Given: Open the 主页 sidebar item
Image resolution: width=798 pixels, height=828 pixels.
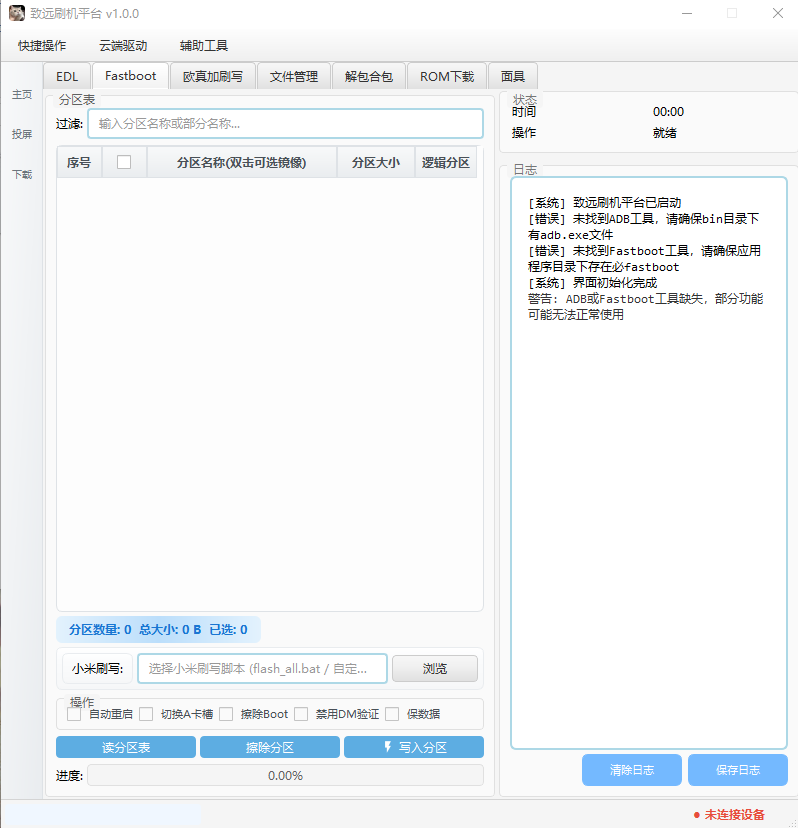Looking at the screenshot, I should pos(22,95).
